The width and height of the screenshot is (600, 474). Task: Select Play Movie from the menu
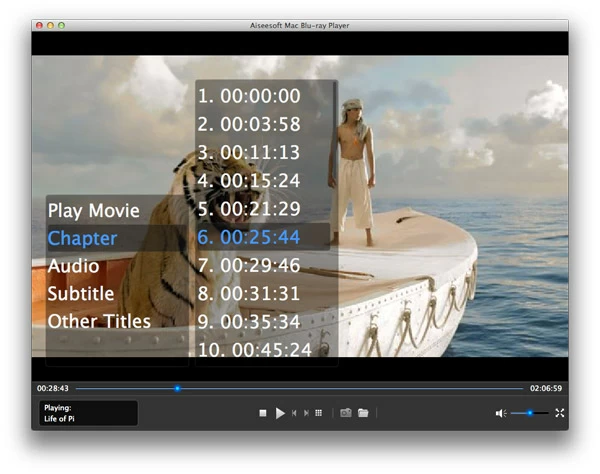[94, 211]
